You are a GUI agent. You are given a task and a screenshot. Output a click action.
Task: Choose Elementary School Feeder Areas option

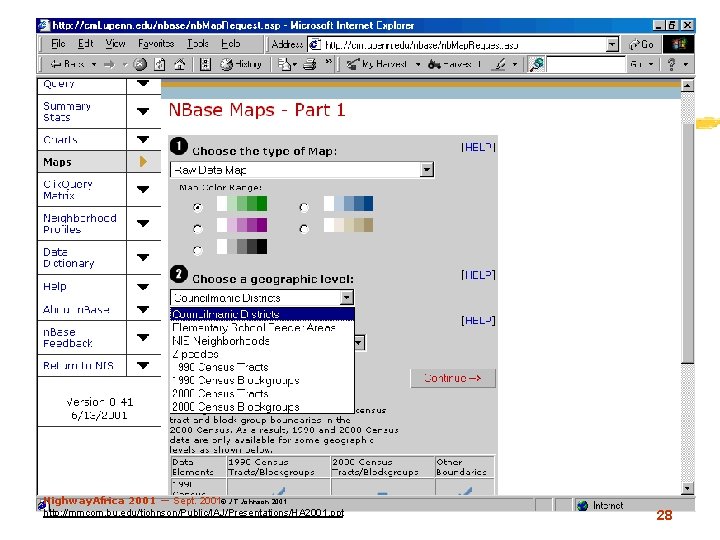(262, 327)
